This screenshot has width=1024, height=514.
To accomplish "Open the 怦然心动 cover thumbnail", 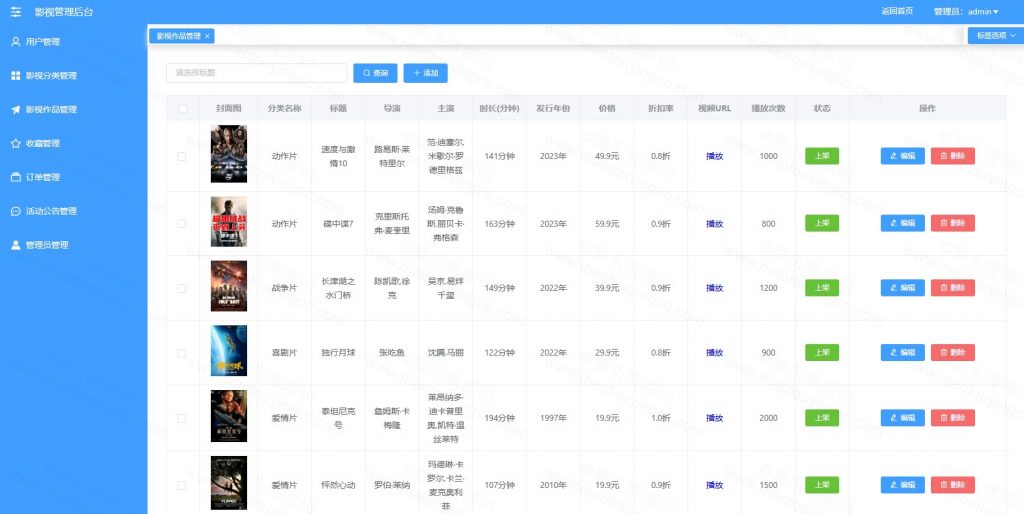I will click(x=229, y=483).
